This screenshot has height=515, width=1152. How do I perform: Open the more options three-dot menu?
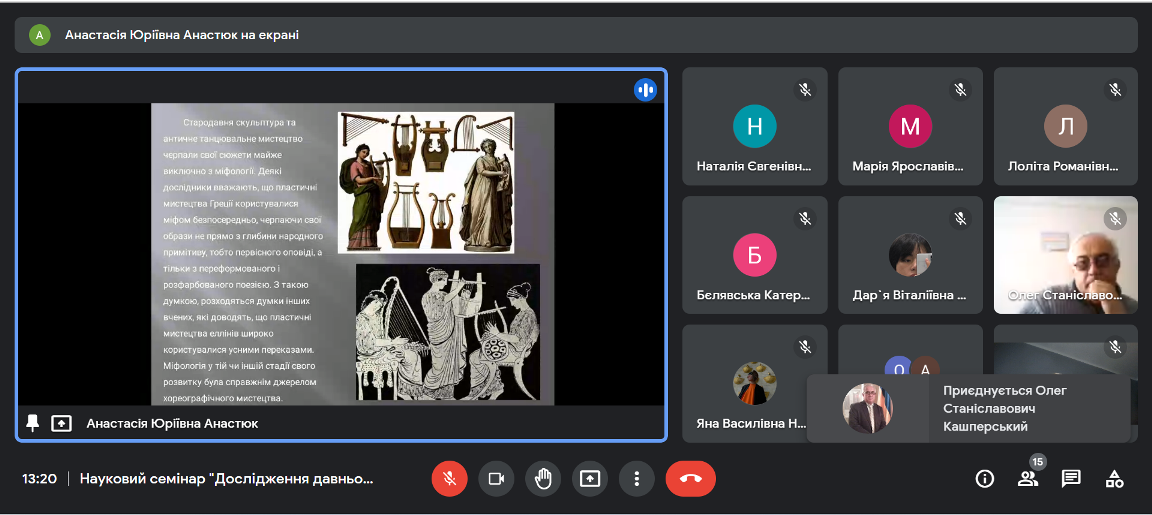click(636, 478)
